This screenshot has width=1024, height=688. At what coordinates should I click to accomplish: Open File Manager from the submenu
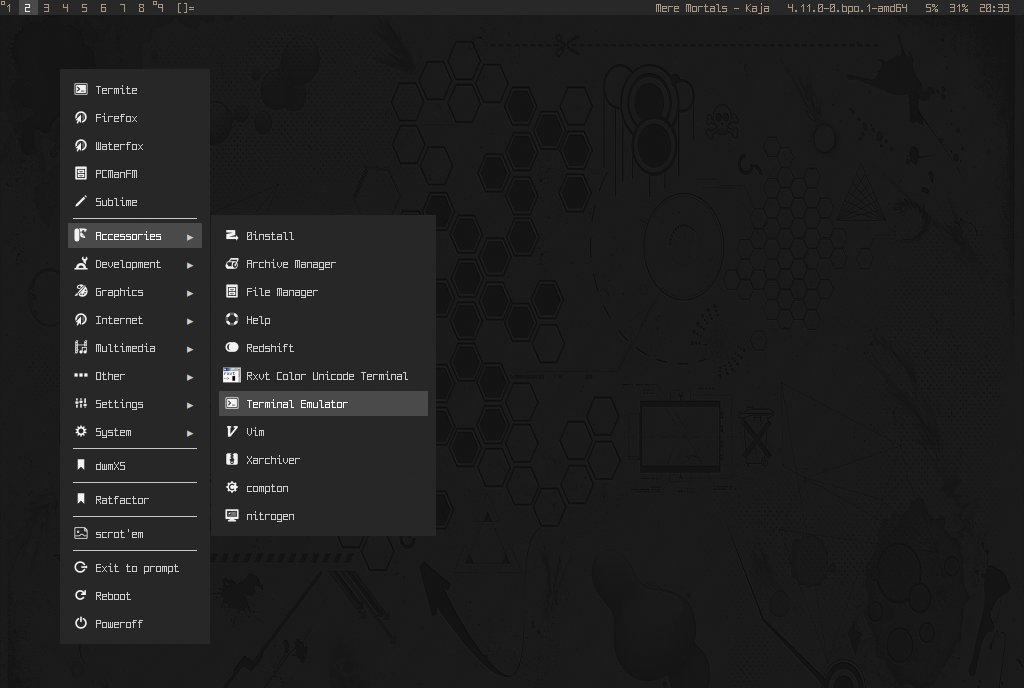point(323,292)
